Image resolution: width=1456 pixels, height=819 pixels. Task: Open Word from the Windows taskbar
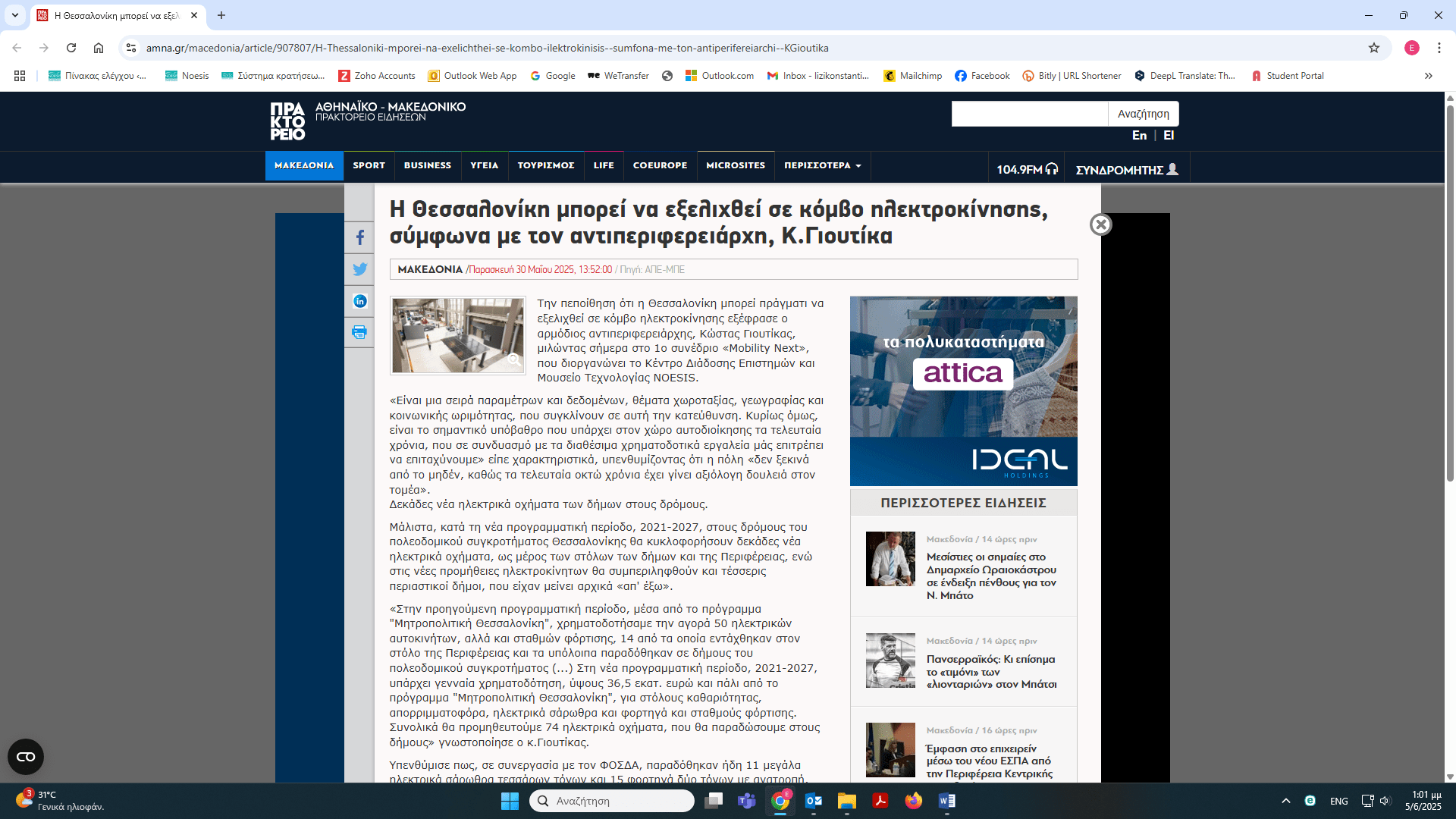point(946,801)
